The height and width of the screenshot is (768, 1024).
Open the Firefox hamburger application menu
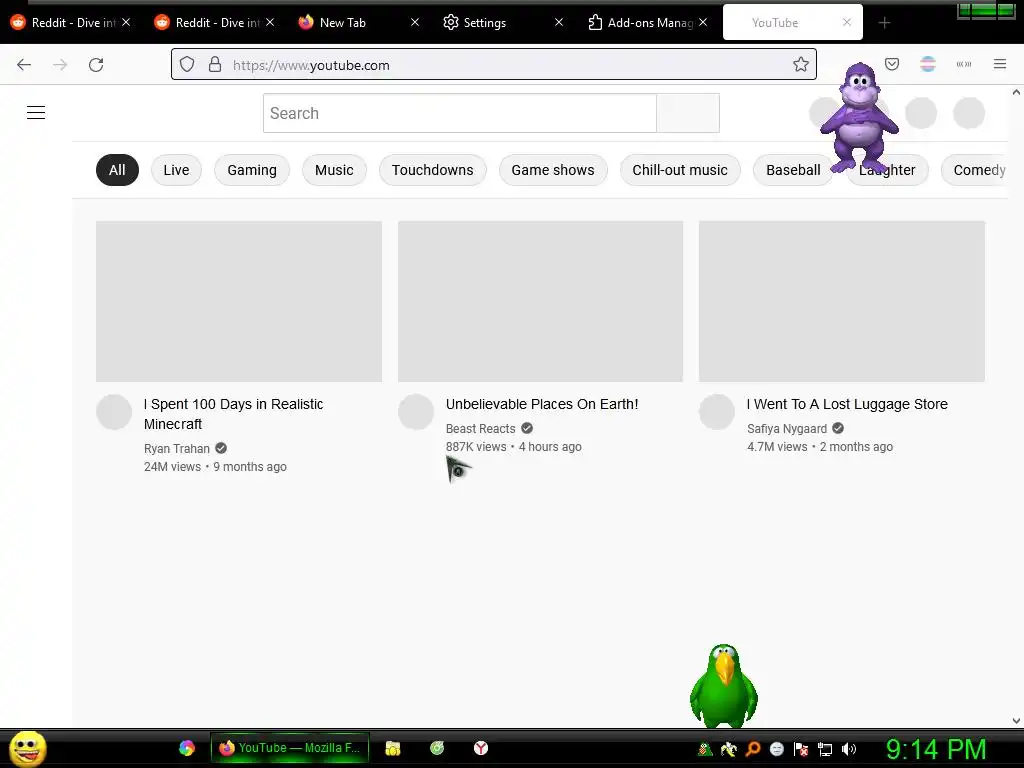[x=1000, y=64]
